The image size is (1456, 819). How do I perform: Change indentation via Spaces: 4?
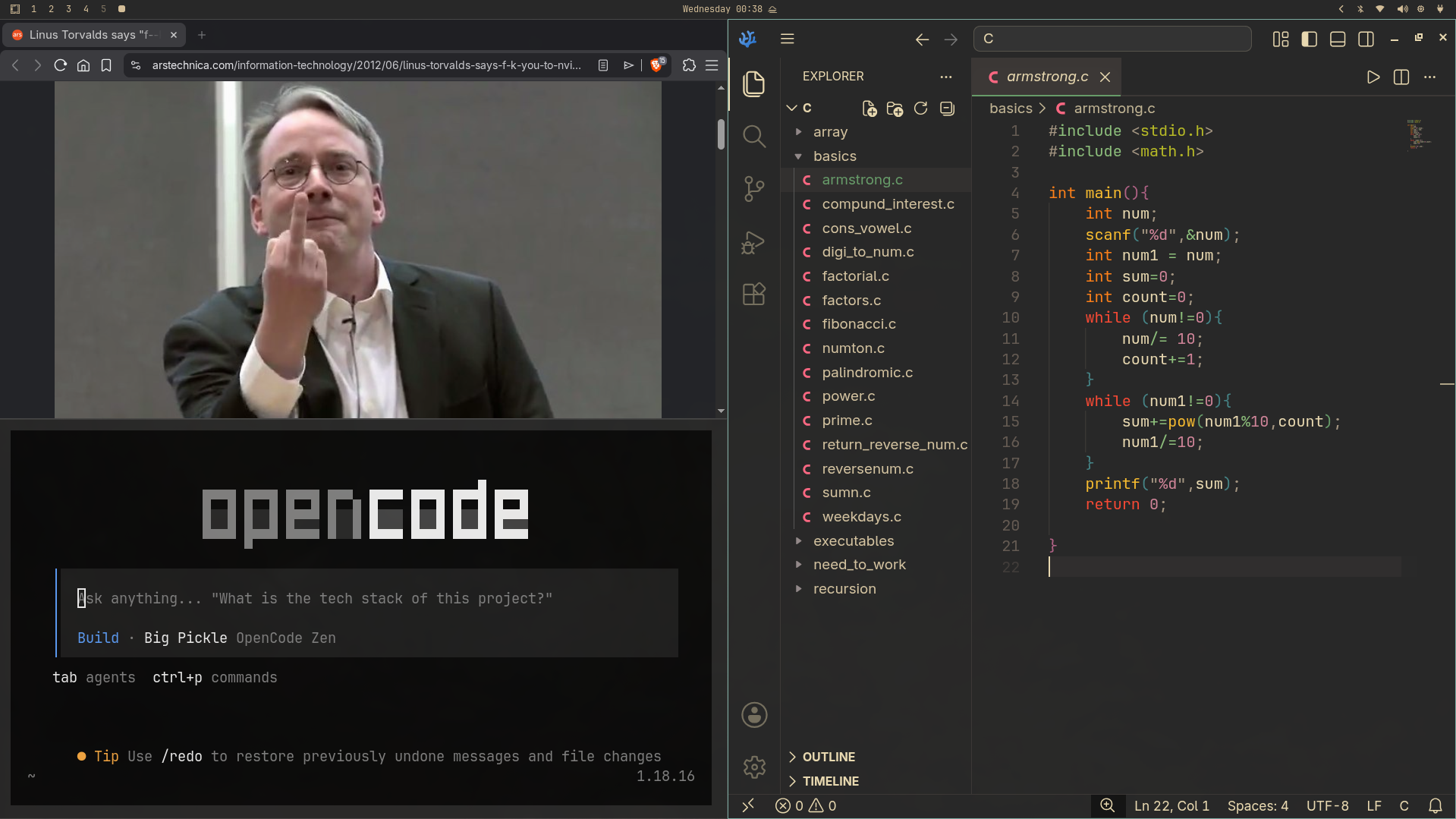pos(1257,806)
